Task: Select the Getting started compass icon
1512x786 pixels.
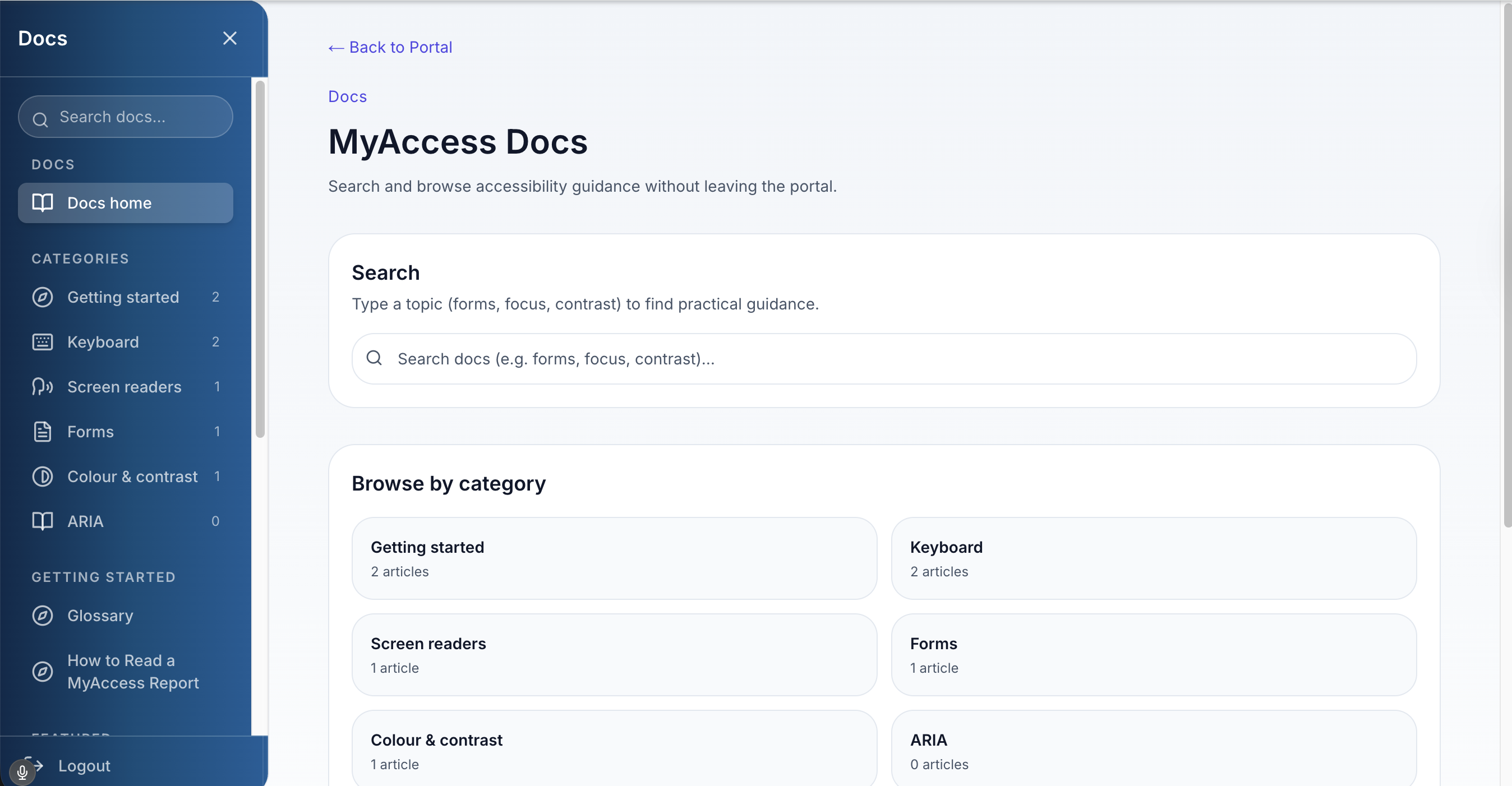Action: (42, 297)
